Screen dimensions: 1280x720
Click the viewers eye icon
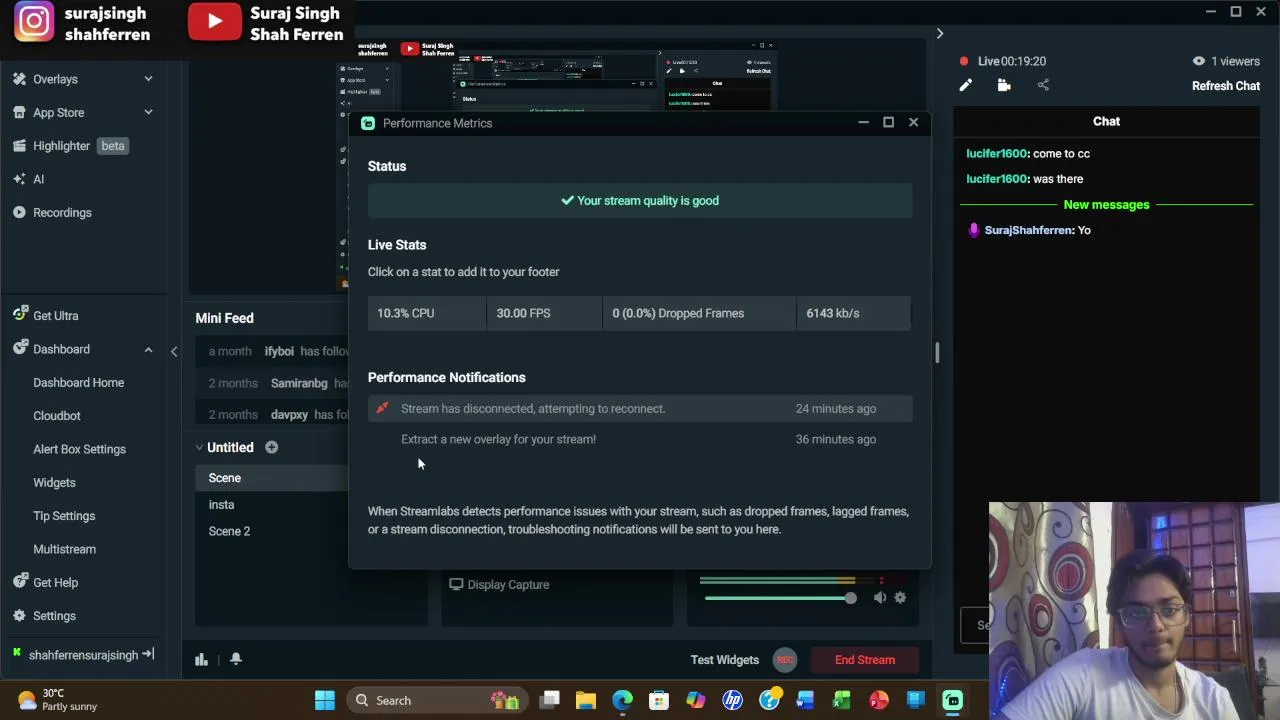point(1198,61)
